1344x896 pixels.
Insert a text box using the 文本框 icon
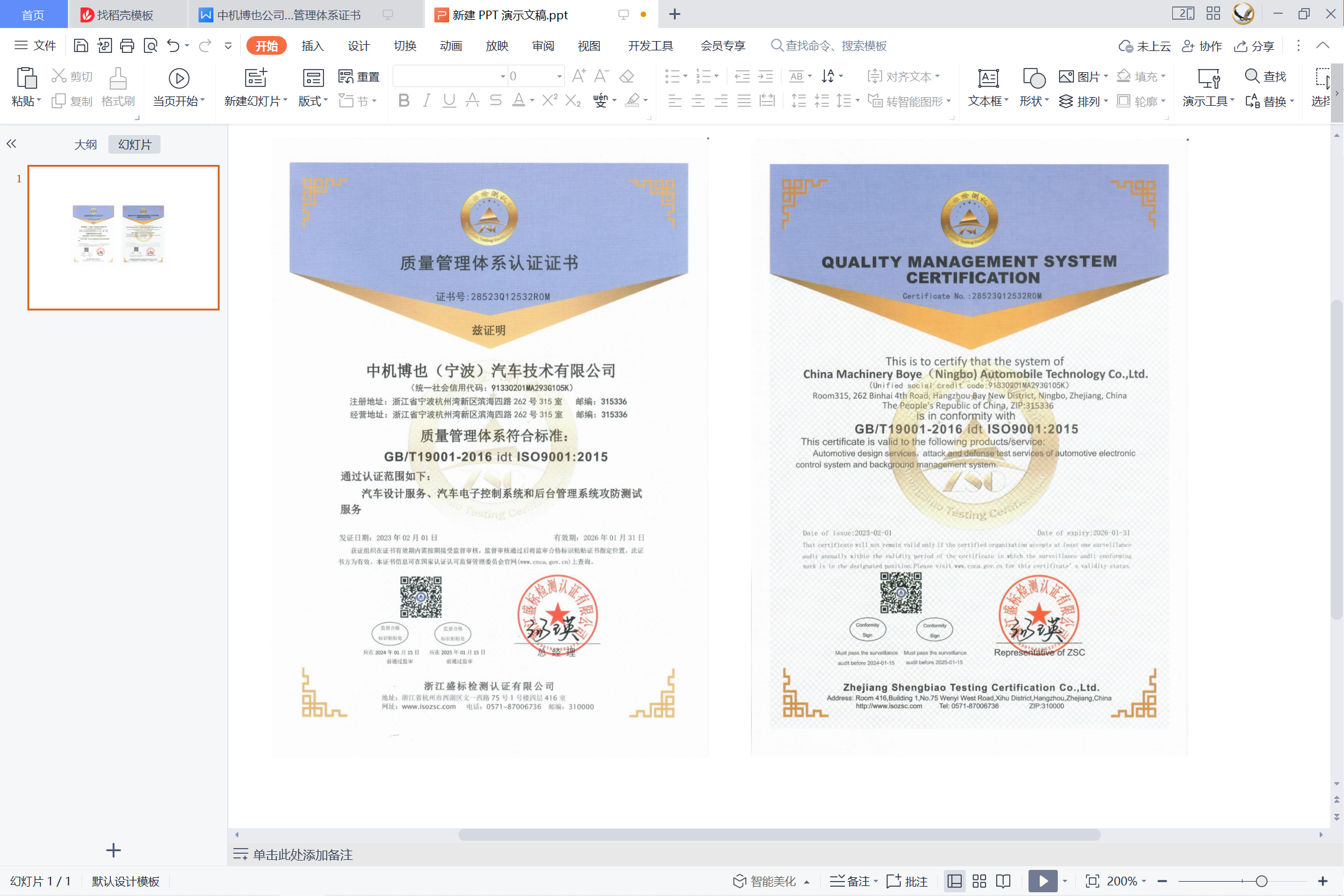click(x=987, y=78)
